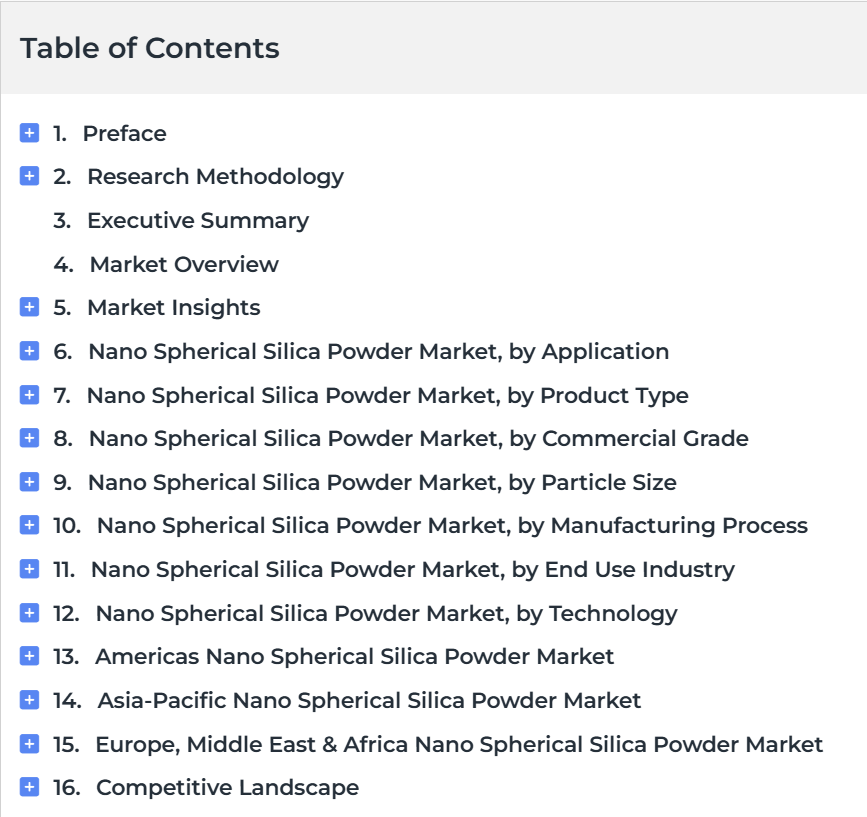
Task: Click the plus icon beside Americas market
Action: (29, 656)
